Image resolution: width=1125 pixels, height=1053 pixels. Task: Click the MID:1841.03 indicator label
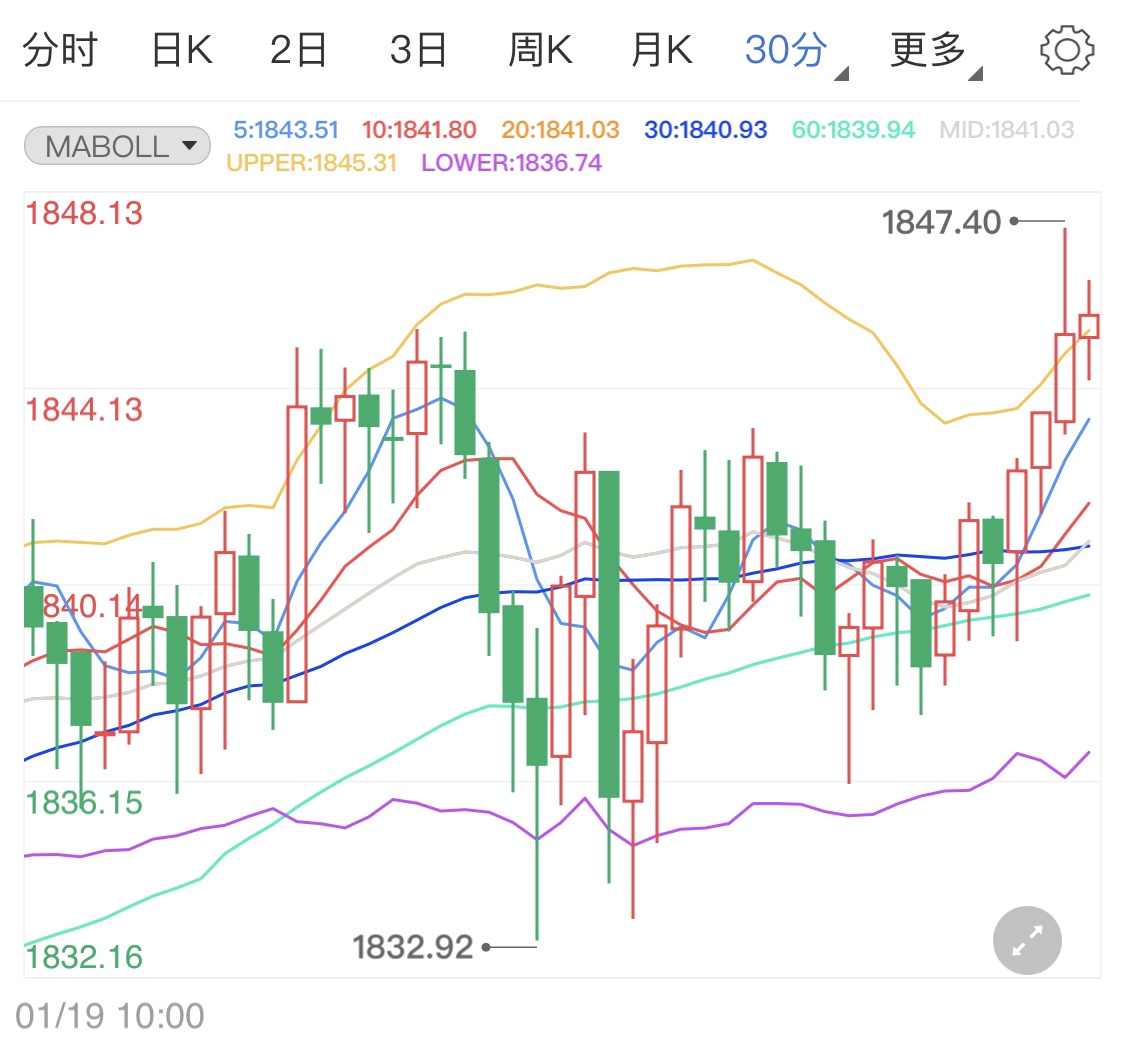pos(1006,130)
